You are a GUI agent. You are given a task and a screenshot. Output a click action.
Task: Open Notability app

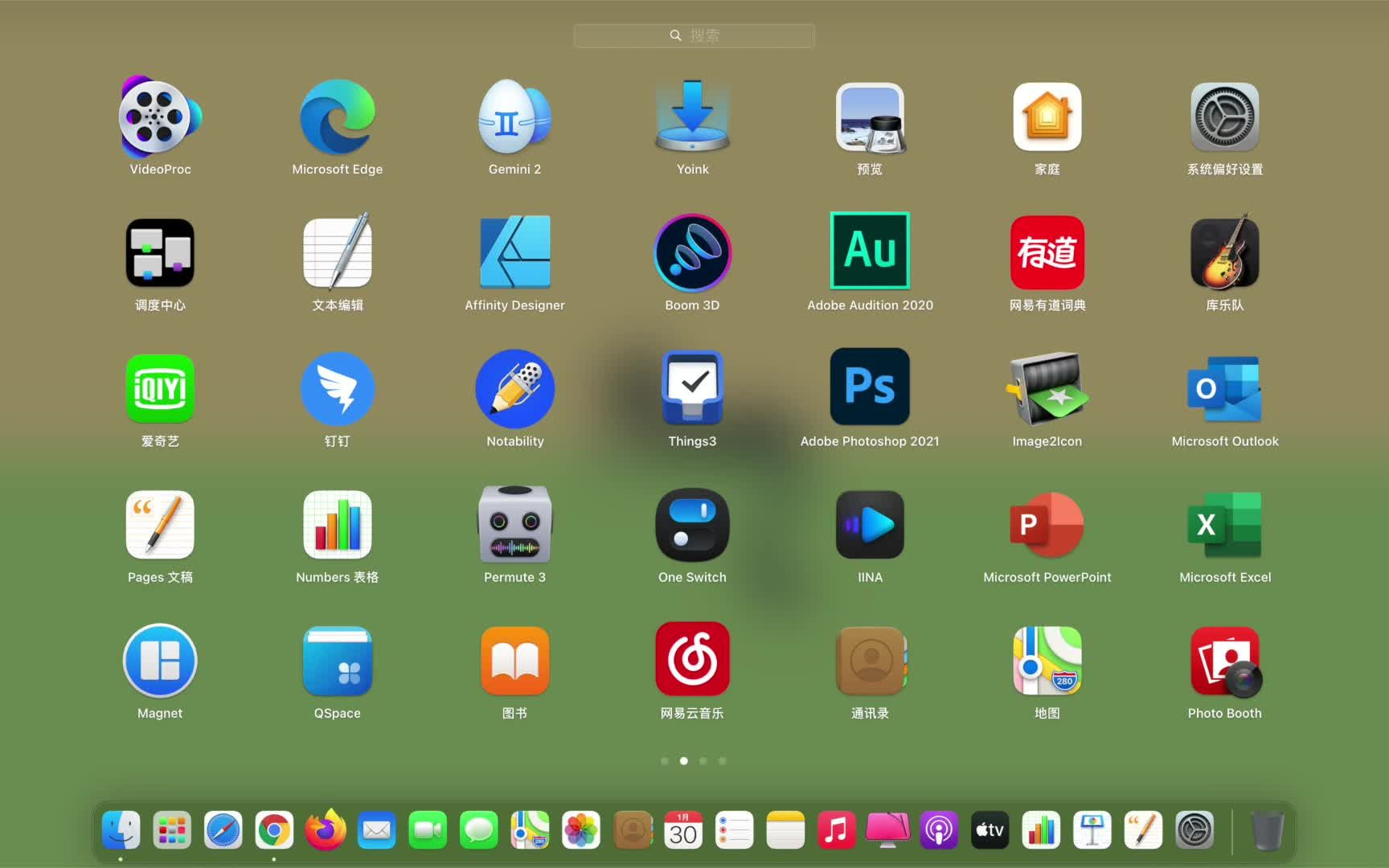(x=515, y=389)
